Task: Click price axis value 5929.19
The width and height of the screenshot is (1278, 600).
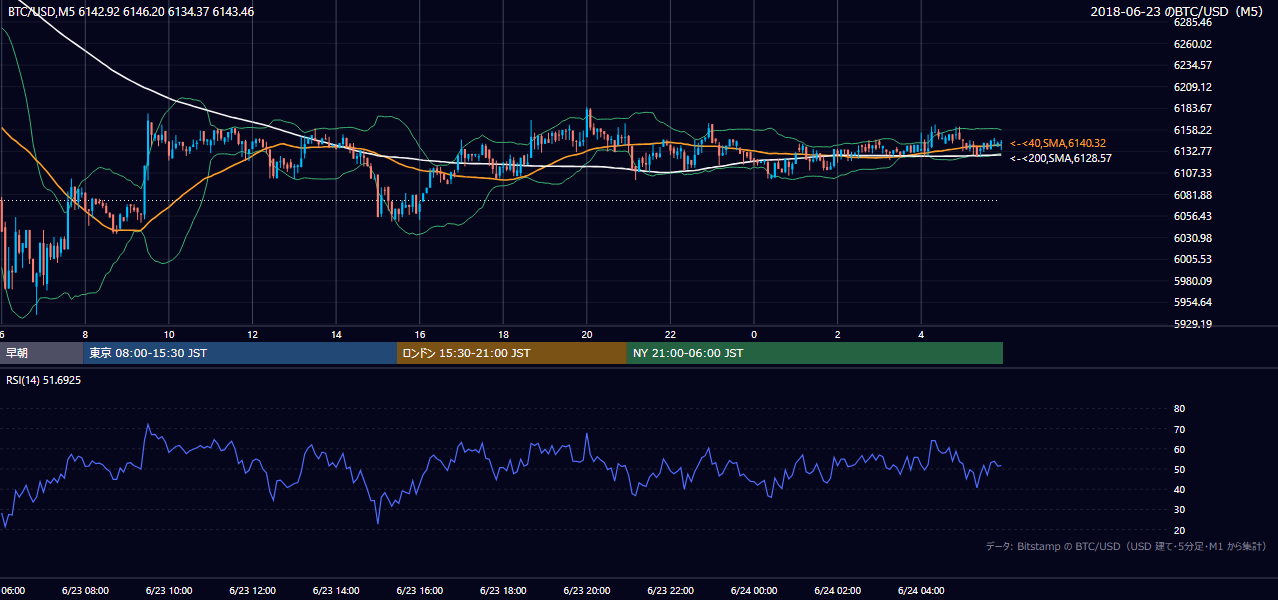Action: tap(1193, 324)
